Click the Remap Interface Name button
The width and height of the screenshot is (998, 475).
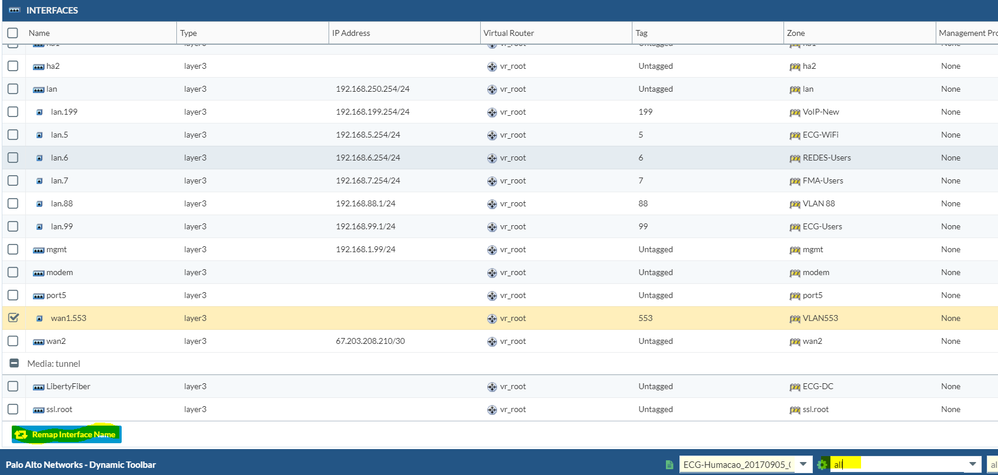[66, 434]
